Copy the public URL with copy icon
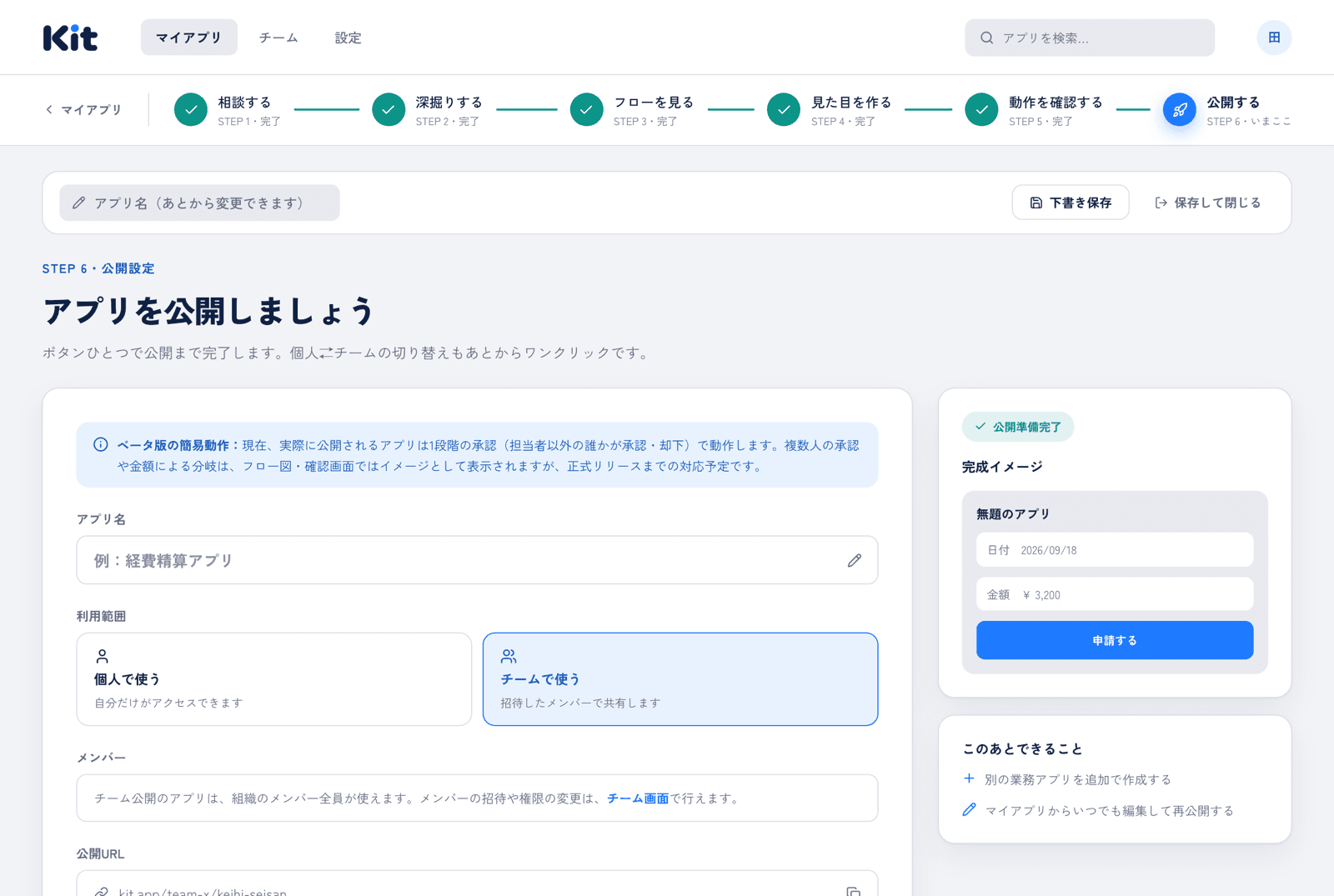Image resolution: width=1334 pixels, height=896 pixels. coord(854,890)
